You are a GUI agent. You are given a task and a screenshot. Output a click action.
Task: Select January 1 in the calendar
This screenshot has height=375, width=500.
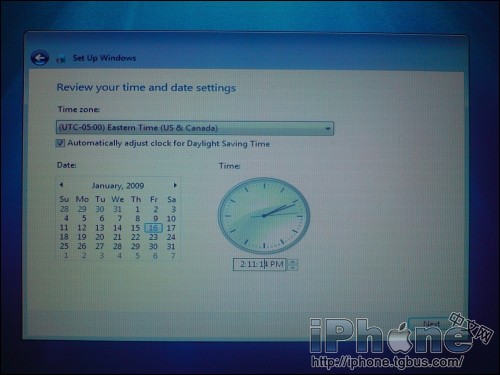point(137,209)
